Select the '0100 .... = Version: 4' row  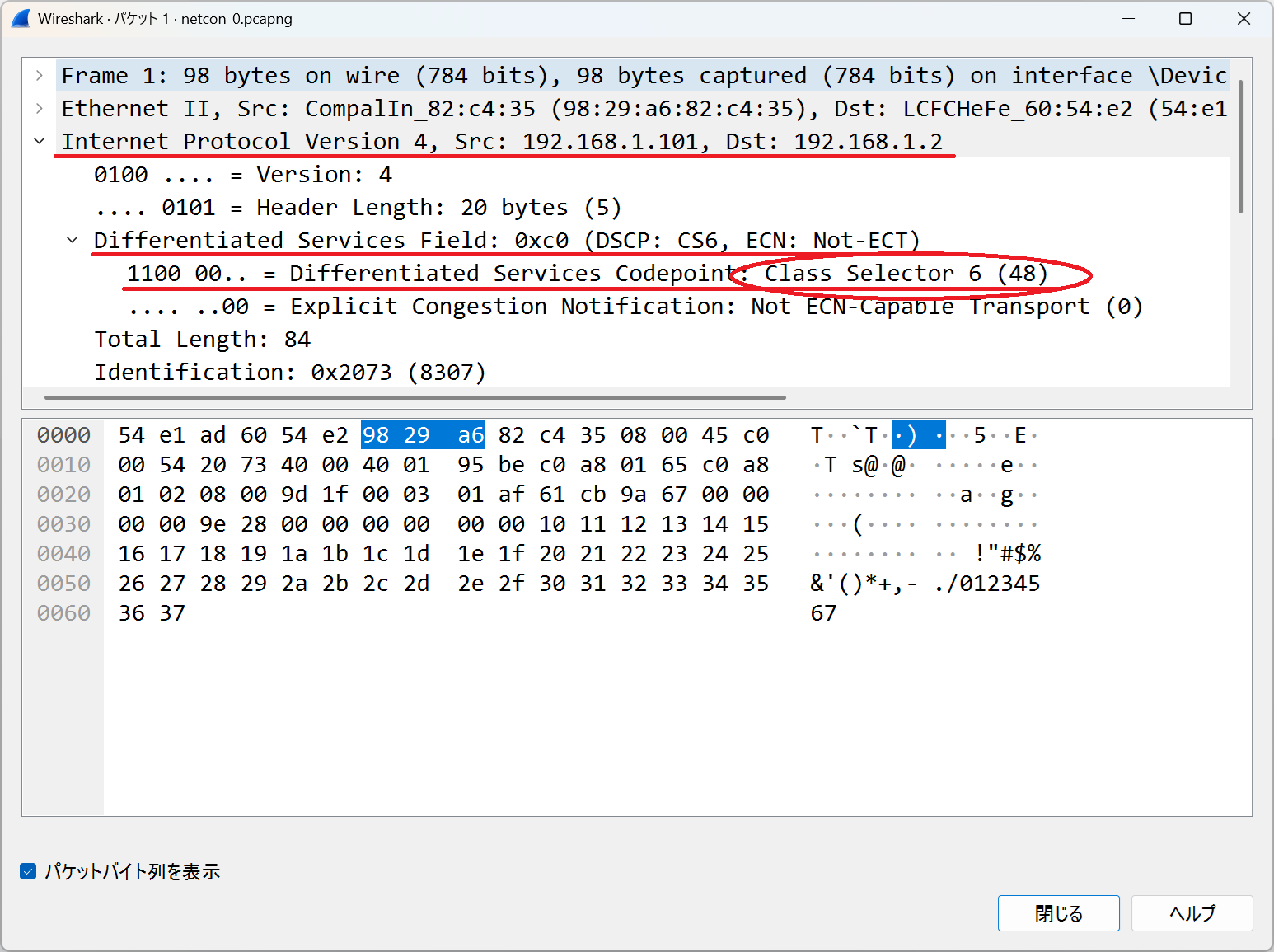(x=243, y=174)
